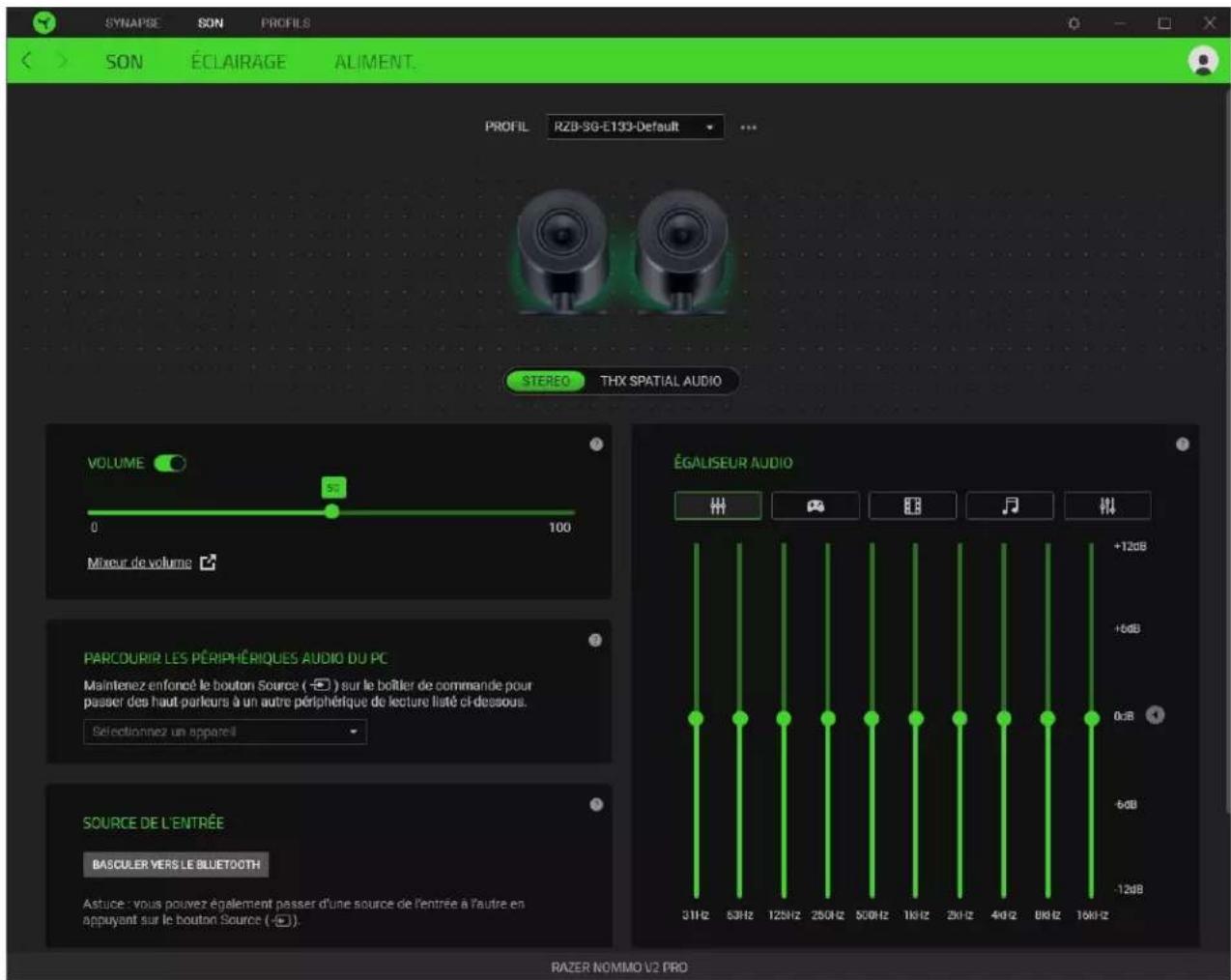Open the PROFILS top menu
This screenshot has width=1231, height=980.
pos(285,23)
